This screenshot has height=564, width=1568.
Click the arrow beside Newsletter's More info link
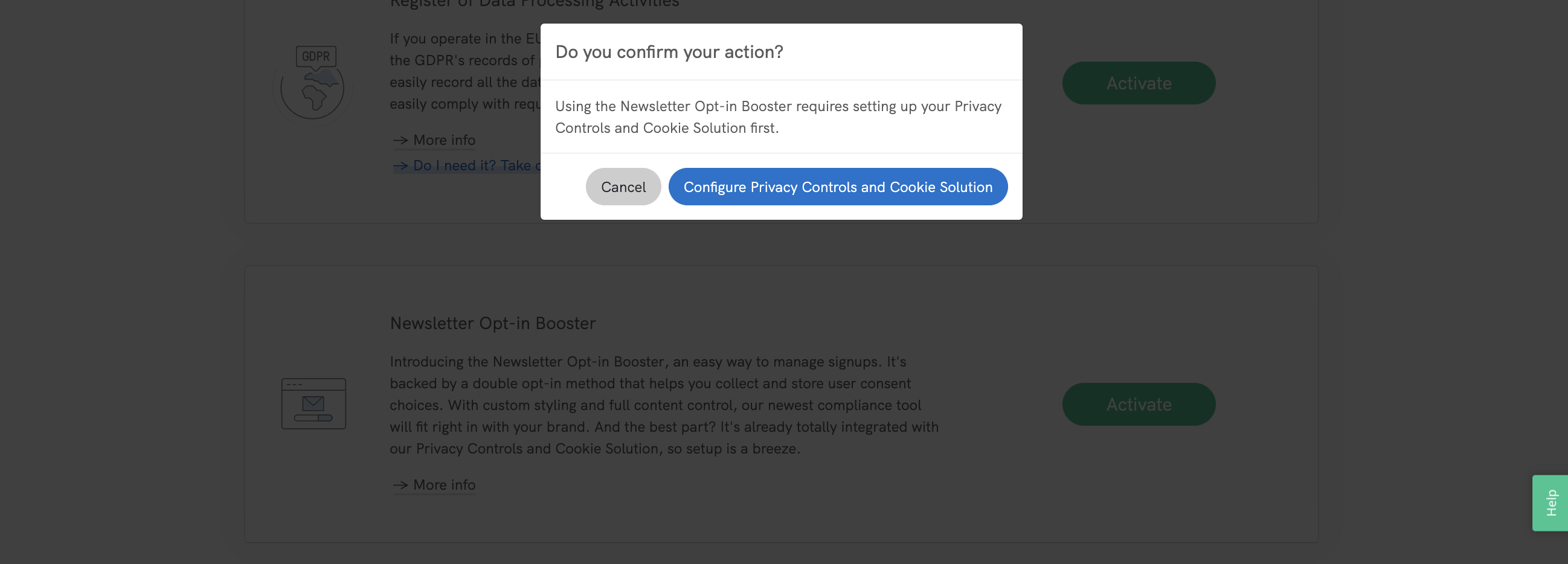[401, 484]
